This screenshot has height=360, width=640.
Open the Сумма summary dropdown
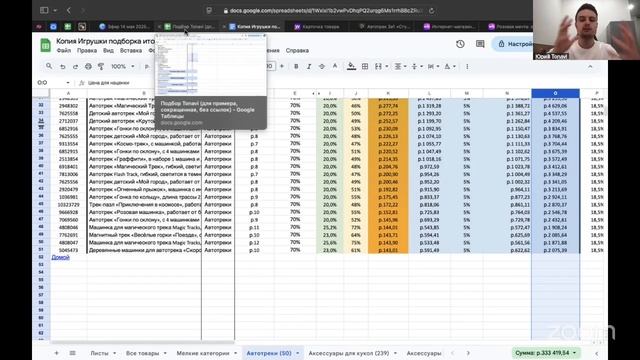pos(546,353)
